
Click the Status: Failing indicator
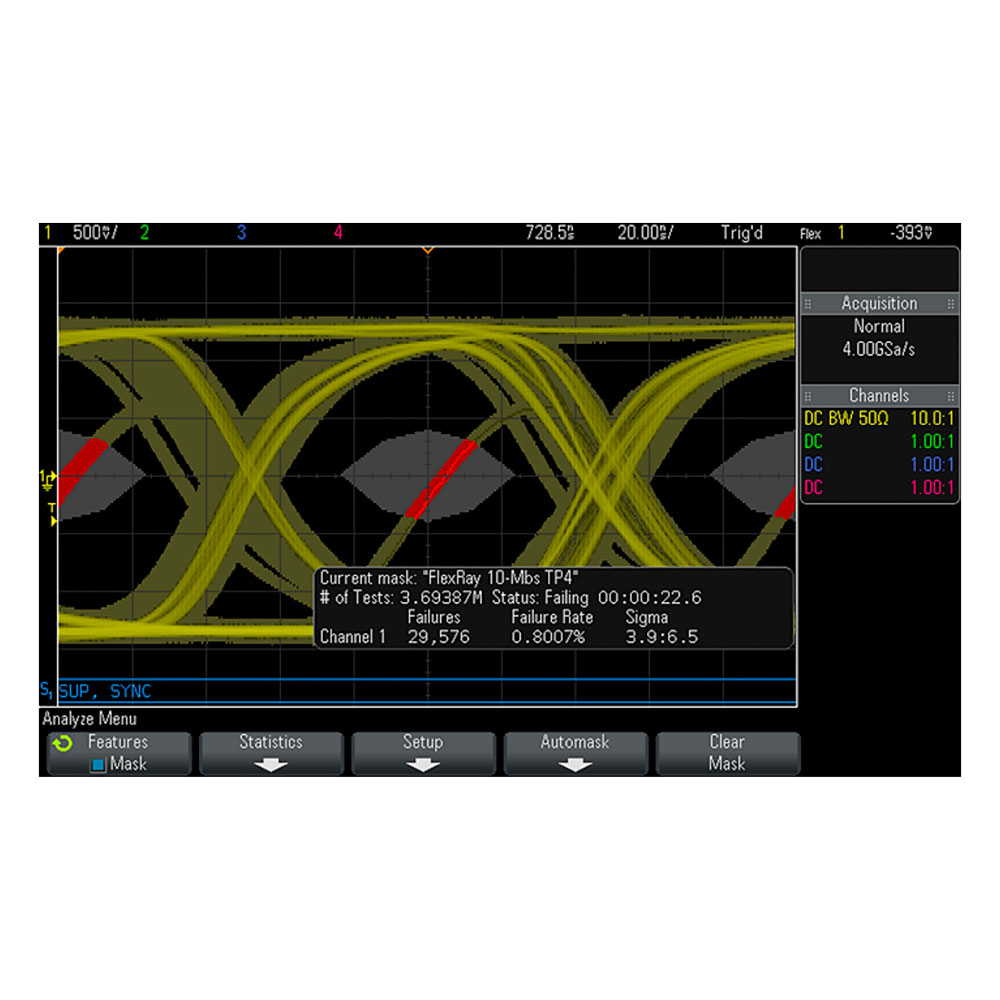point(540,598)
